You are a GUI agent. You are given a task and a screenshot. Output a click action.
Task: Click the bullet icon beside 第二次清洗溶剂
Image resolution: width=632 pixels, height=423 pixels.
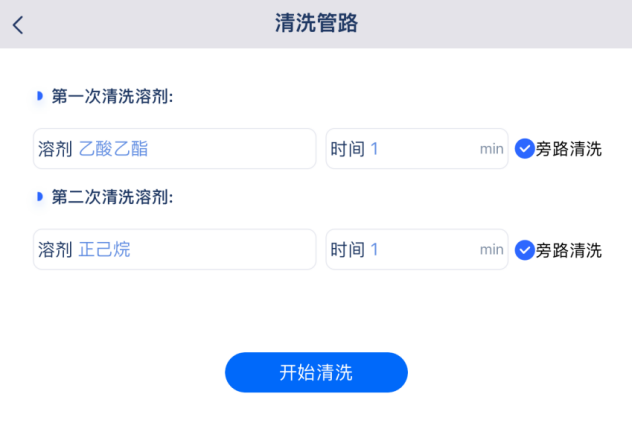(40, 196)
